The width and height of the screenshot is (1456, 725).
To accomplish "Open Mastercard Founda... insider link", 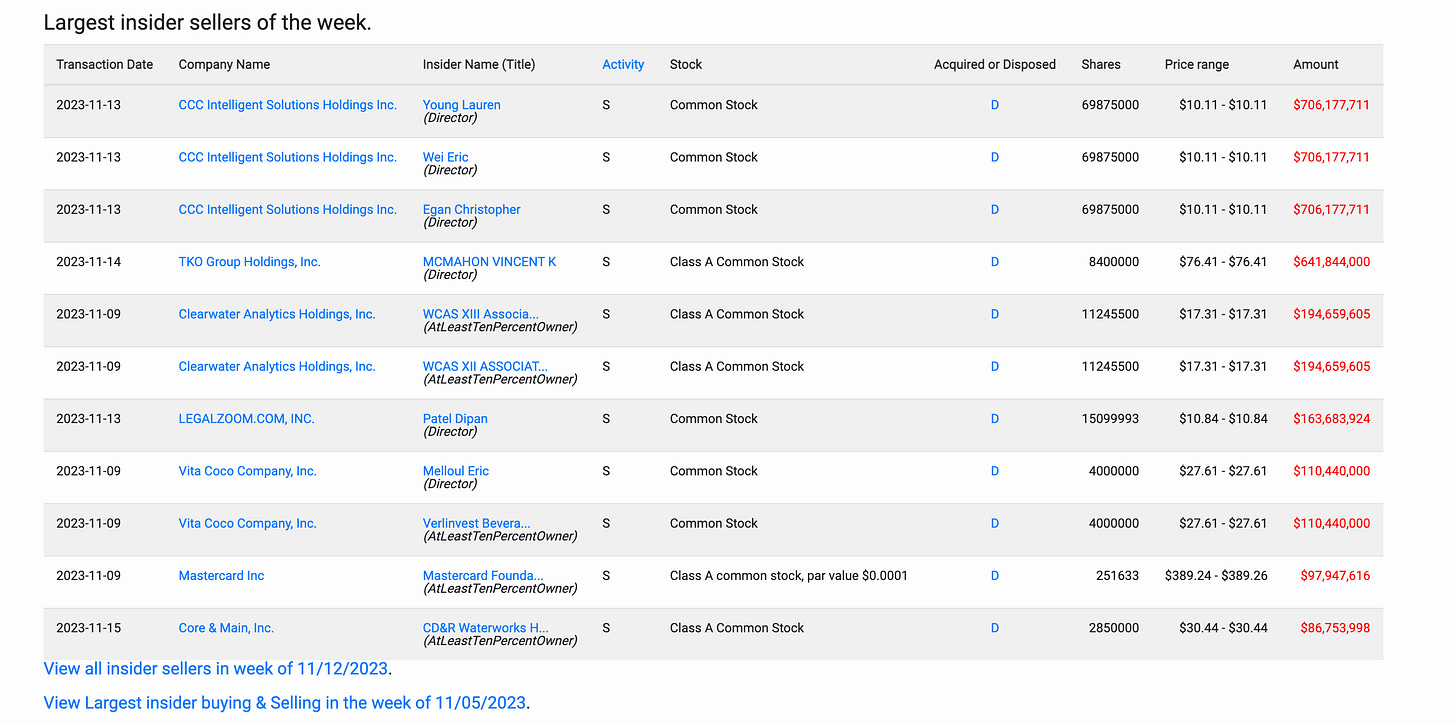I will click(483, 576).
